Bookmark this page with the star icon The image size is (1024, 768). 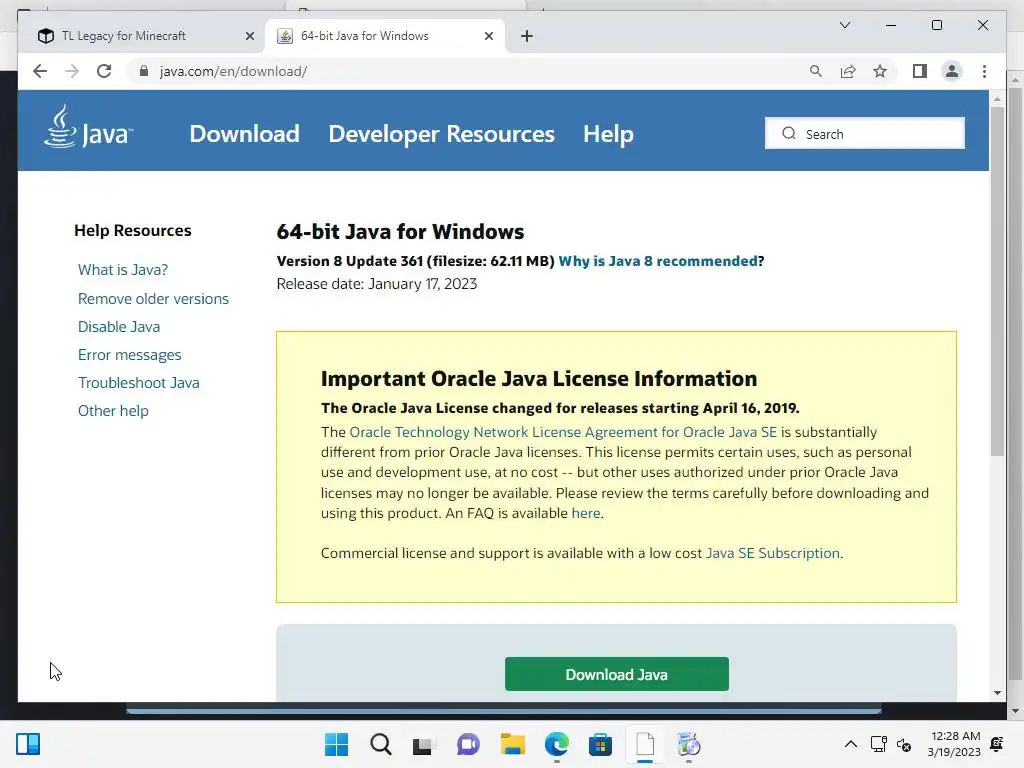[880, 71]
